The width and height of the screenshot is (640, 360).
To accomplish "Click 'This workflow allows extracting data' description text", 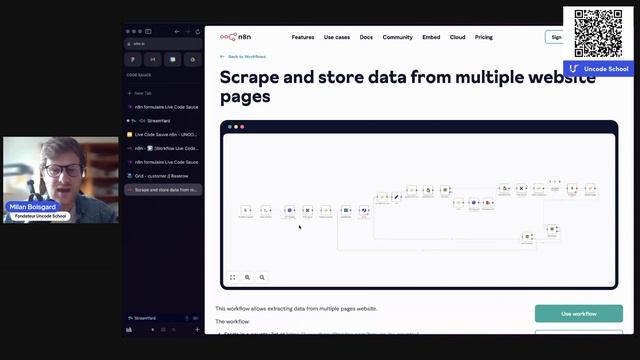I will 296,309.
